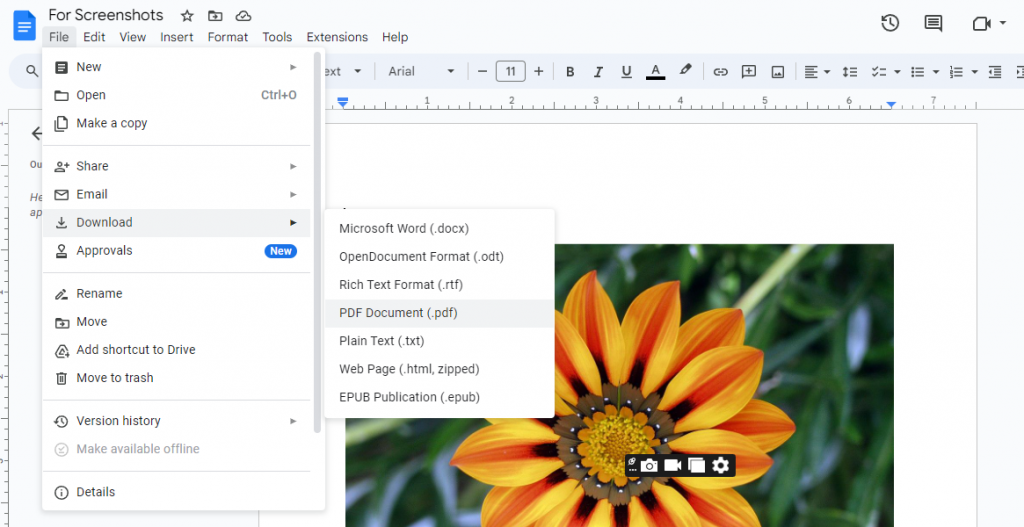Image resolution: width=1024 pixels, height=527 pixels.
Task: Choose Open from the File menu
Action: [x=176, y=95]
